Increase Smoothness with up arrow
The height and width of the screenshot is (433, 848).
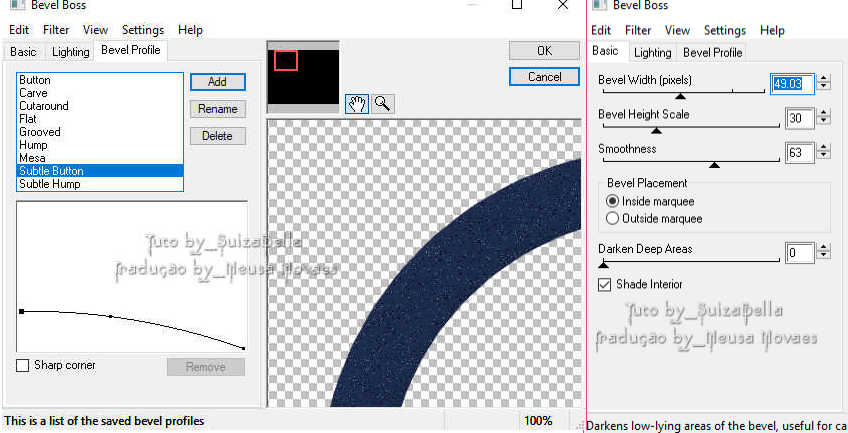tap(824, 146)
